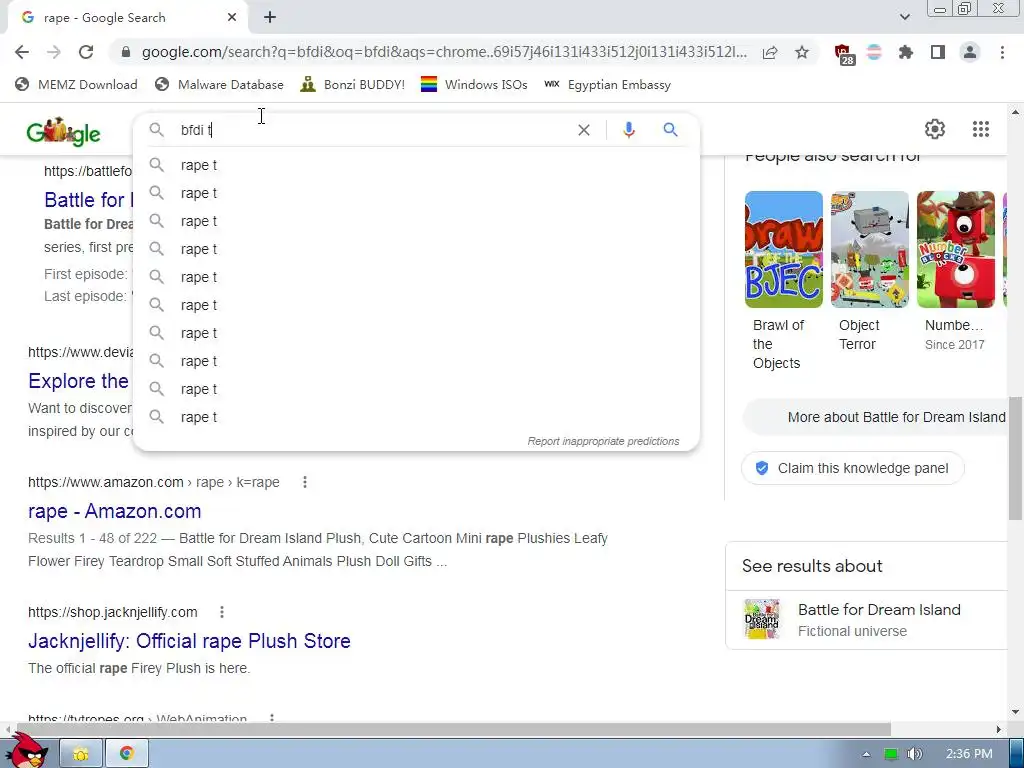Open the Angry Birds start button

[26, 750]
